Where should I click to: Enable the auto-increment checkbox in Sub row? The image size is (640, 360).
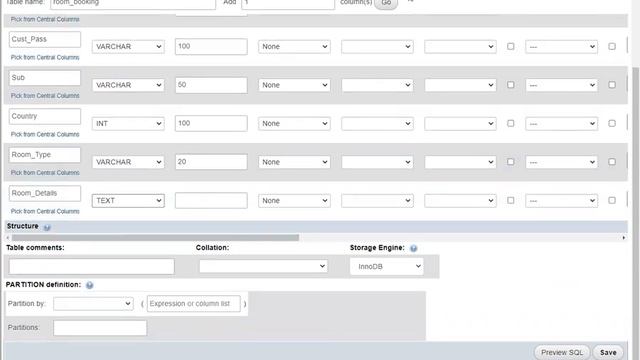point(611,85)
